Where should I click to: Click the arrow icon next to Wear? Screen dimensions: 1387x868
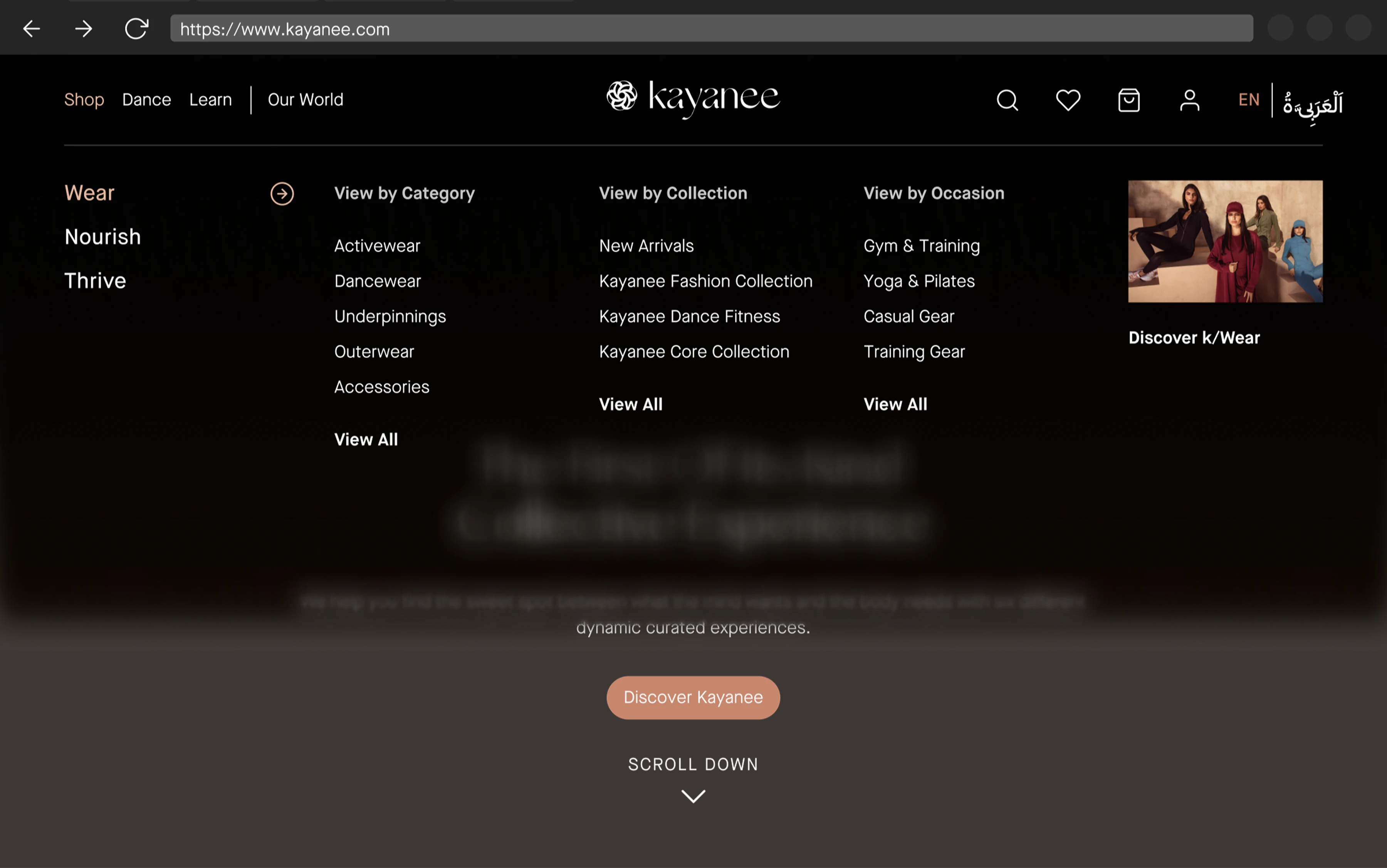(x=282, y=194)
